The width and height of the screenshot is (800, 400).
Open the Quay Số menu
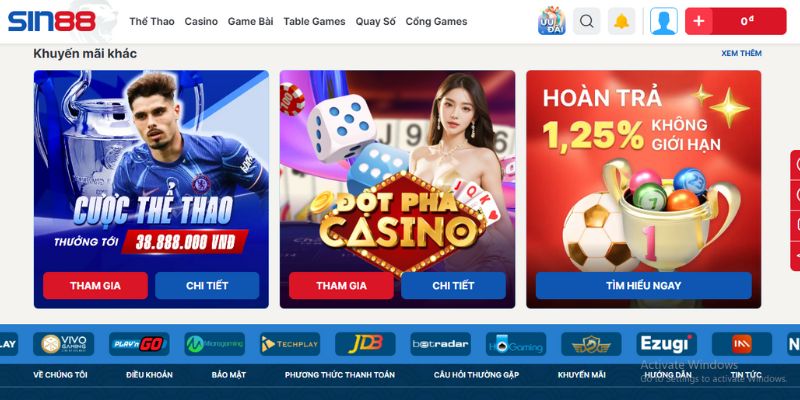[376, 21]
